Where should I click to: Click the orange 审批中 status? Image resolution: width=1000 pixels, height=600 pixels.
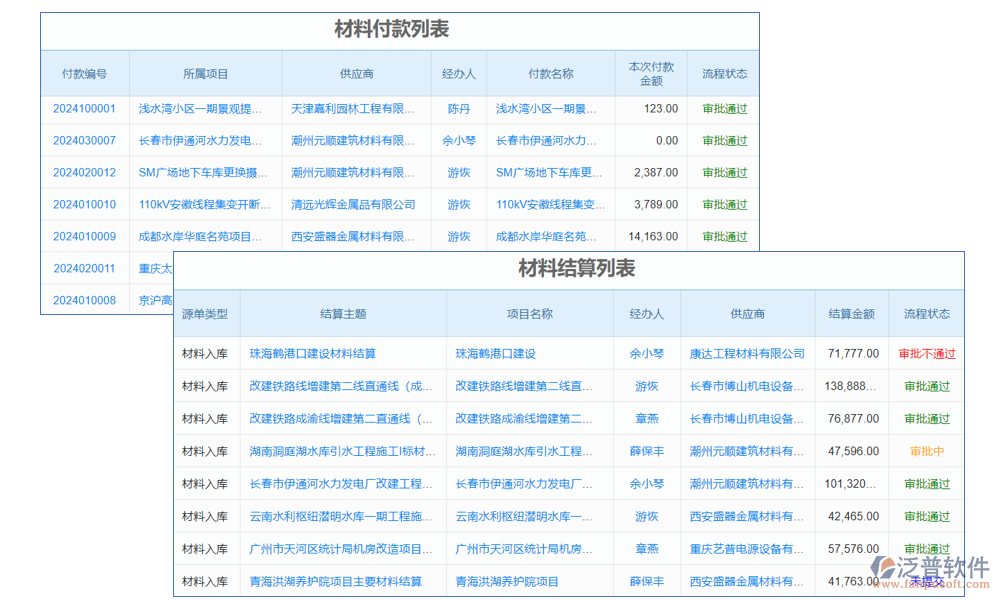click(926, 451)
